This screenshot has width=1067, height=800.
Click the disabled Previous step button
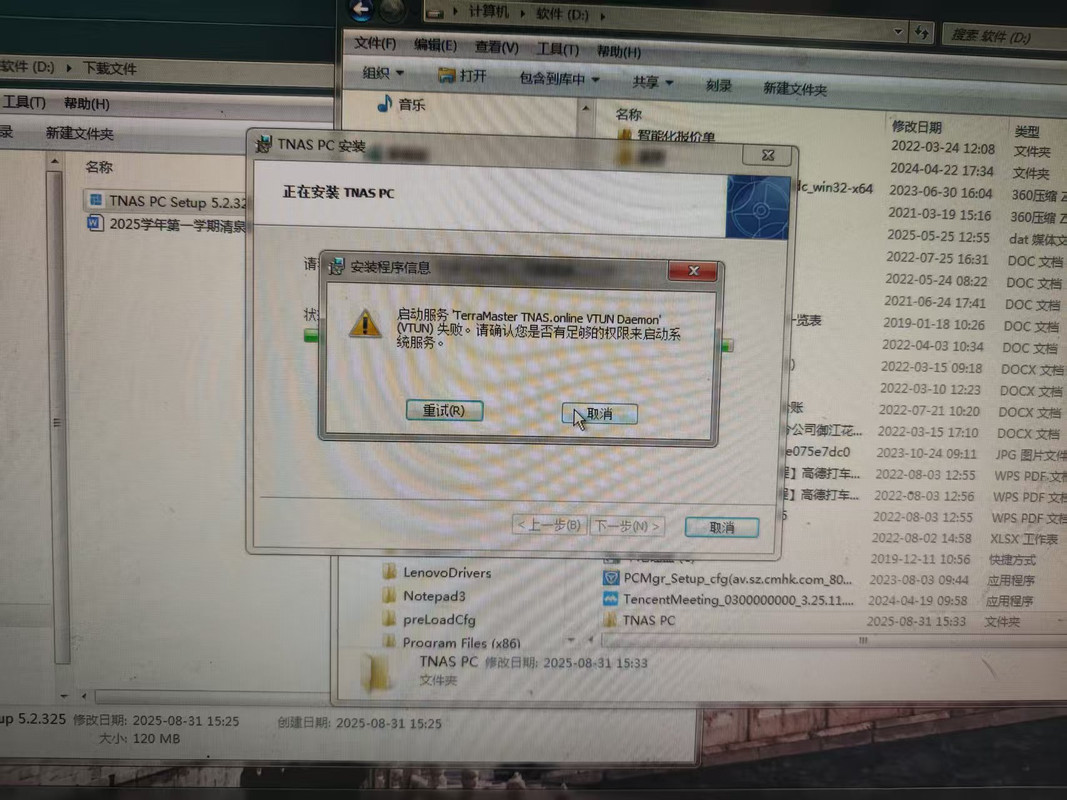[549, 525]
